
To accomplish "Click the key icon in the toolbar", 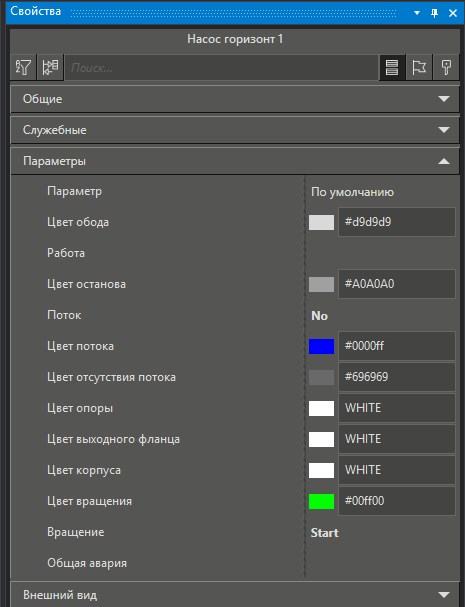I will point(446,67).
